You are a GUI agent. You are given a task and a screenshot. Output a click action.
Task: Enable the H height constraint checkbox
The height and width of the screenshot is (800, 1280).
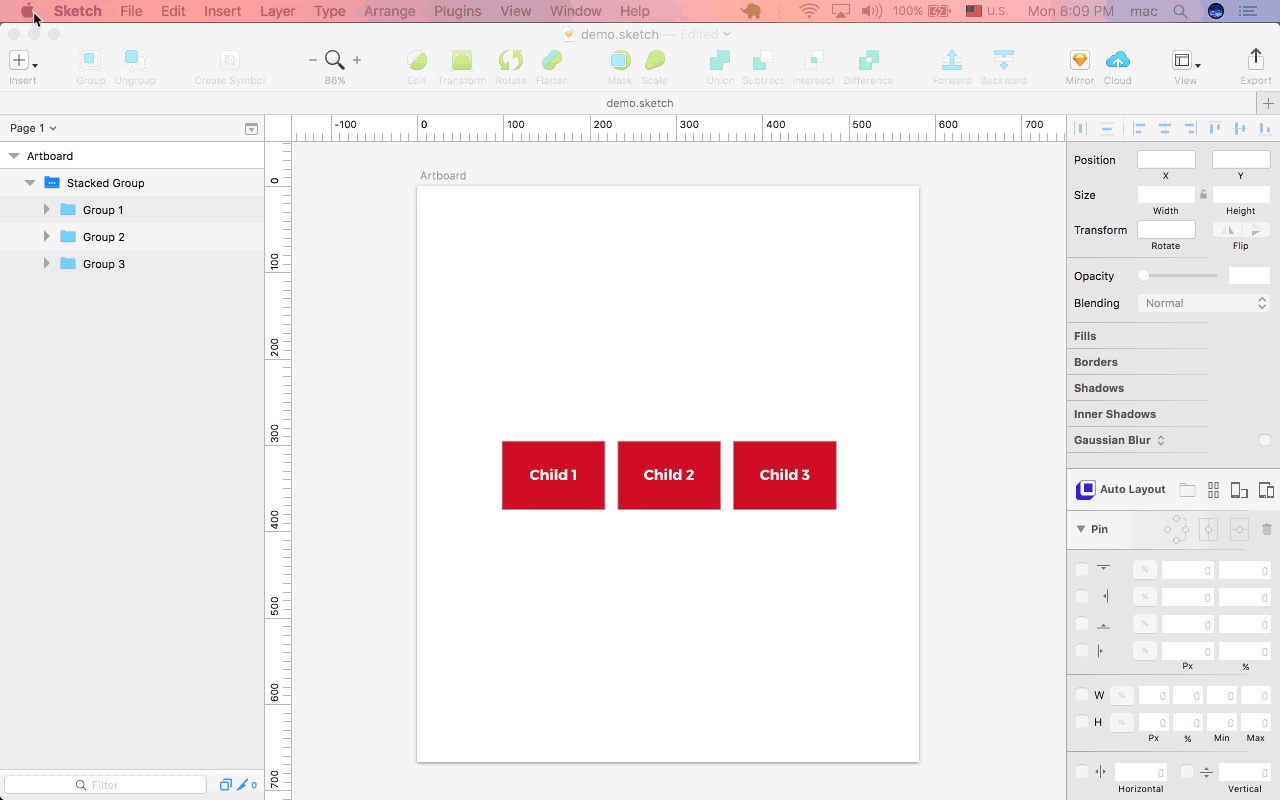[x=1082, y=722]
